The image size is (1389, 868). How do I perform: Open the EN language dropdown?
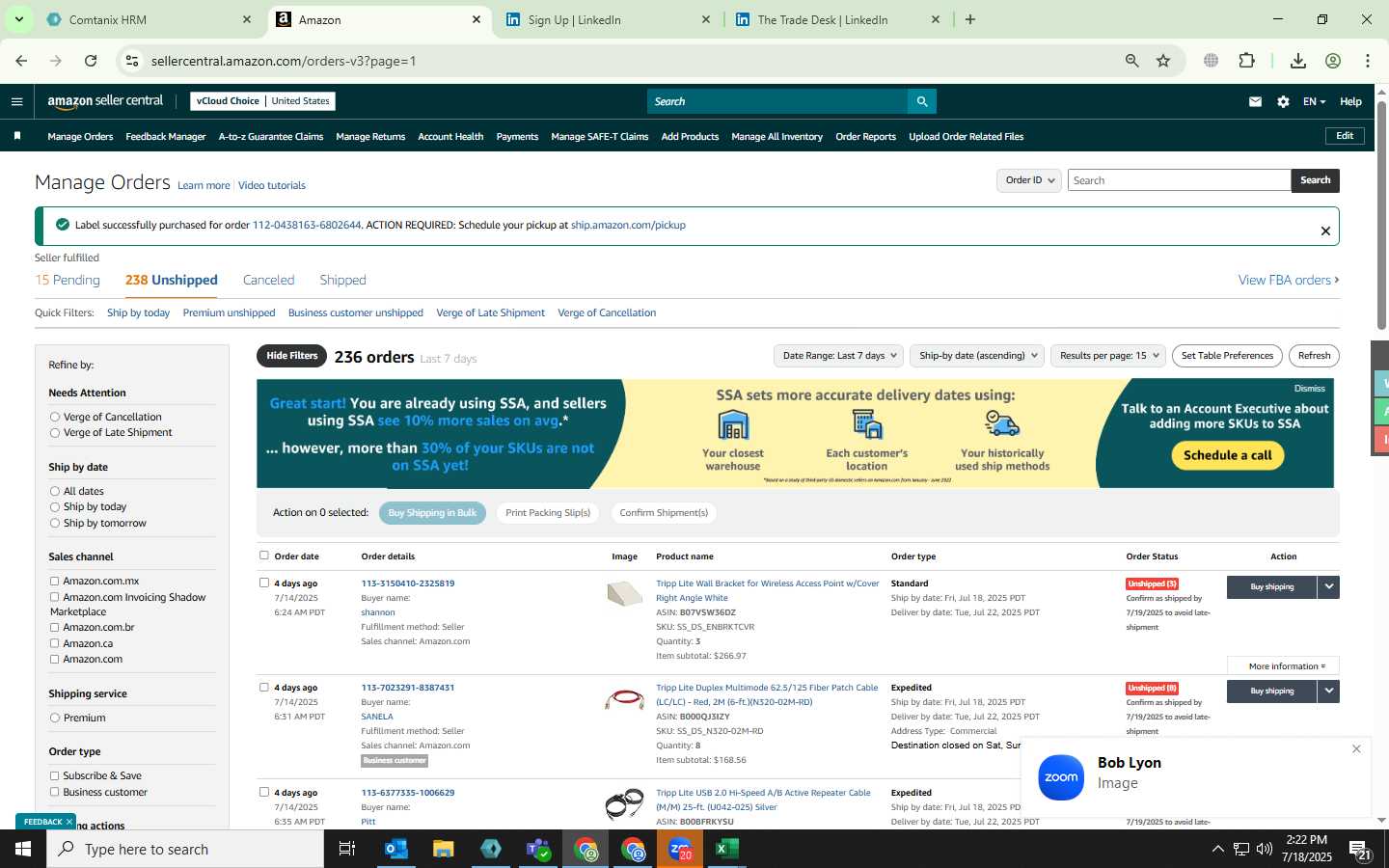click(1314, 101)
